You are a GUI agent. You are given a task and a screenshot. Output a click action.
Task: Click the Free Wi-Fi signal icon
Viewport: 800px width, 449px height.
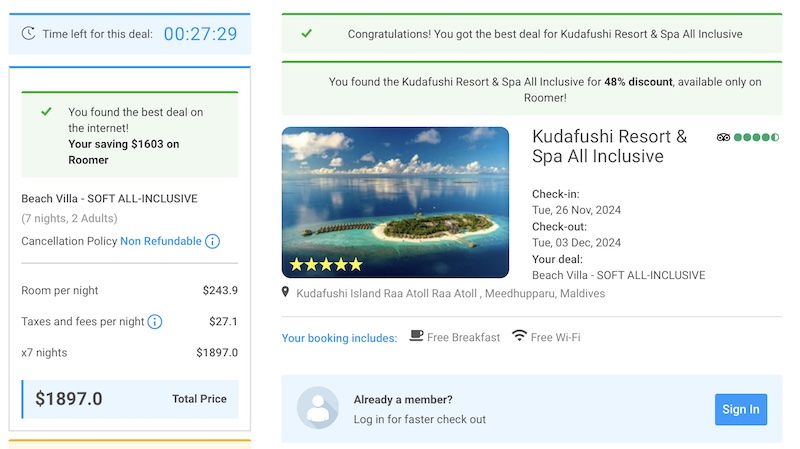point(519,336)
